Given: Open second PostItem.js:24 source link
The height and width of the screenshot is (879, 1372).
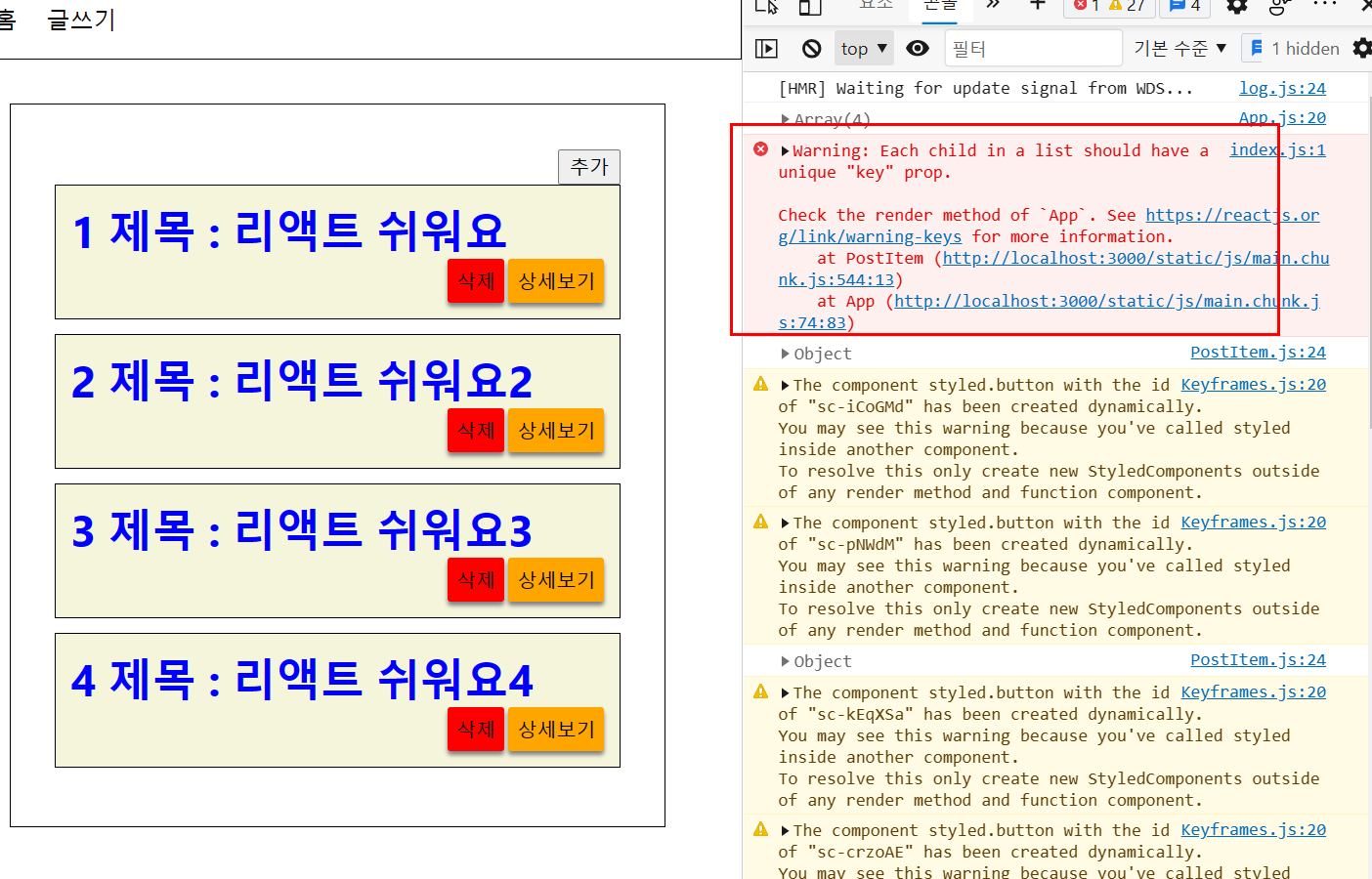Looking at the screenshot, I should 1258,659.
